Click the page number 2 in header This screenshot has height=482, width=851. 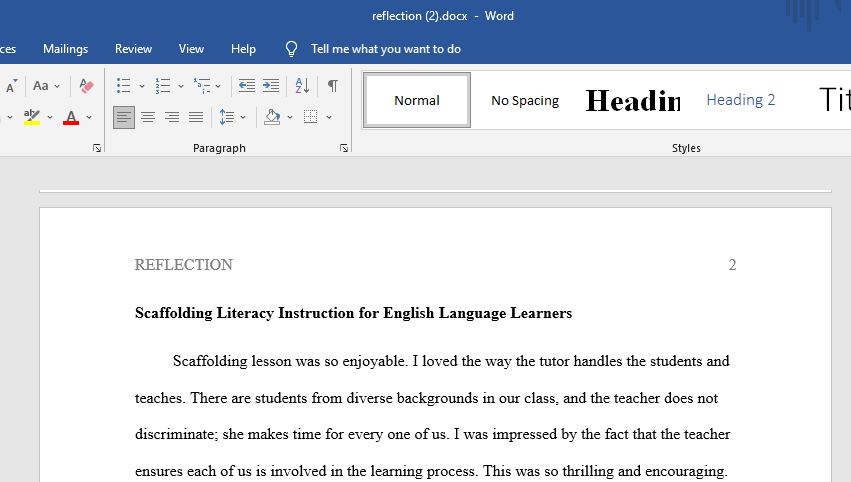coord(732,265)
